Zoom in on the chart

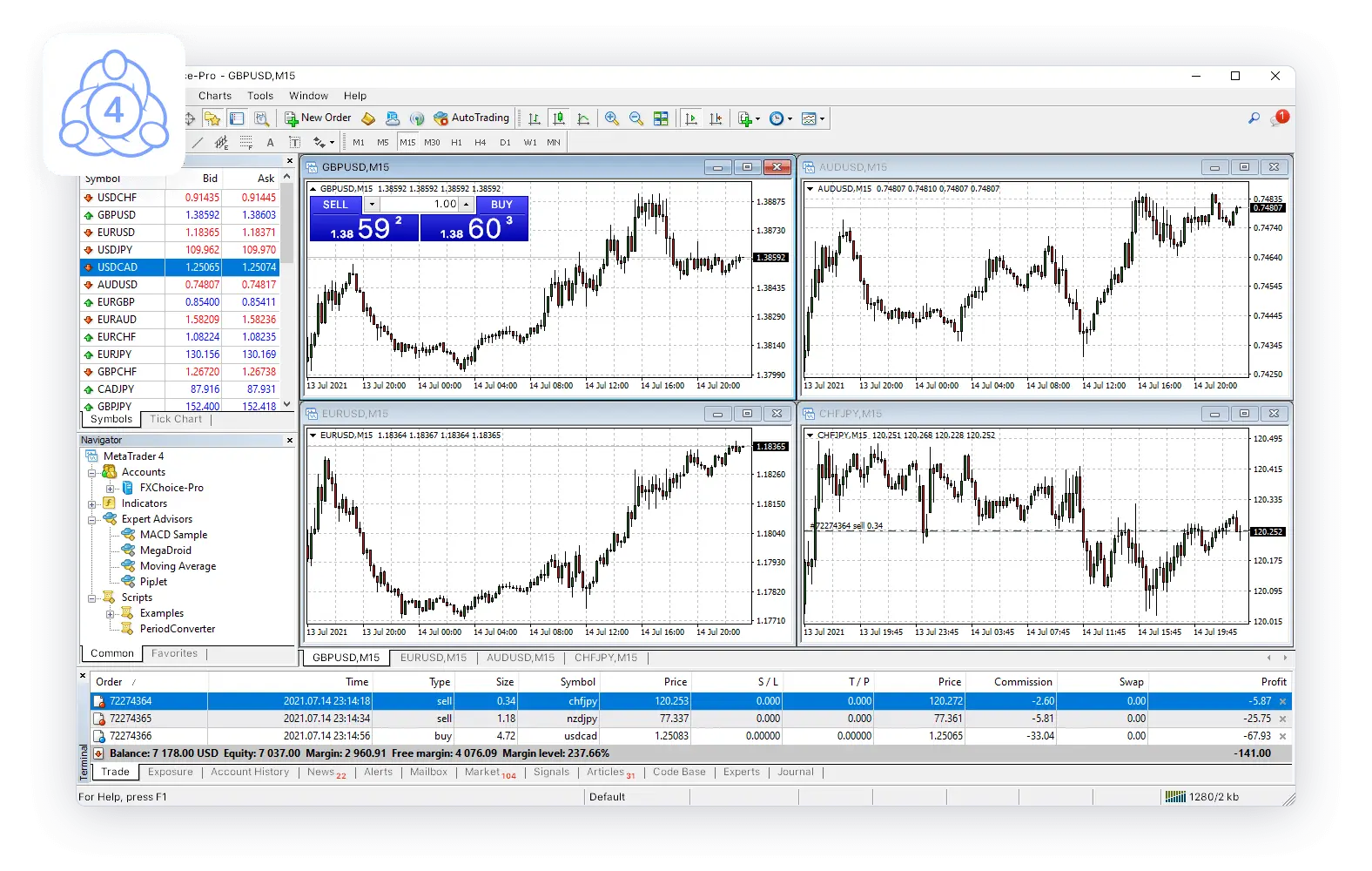tap(612, 118)
